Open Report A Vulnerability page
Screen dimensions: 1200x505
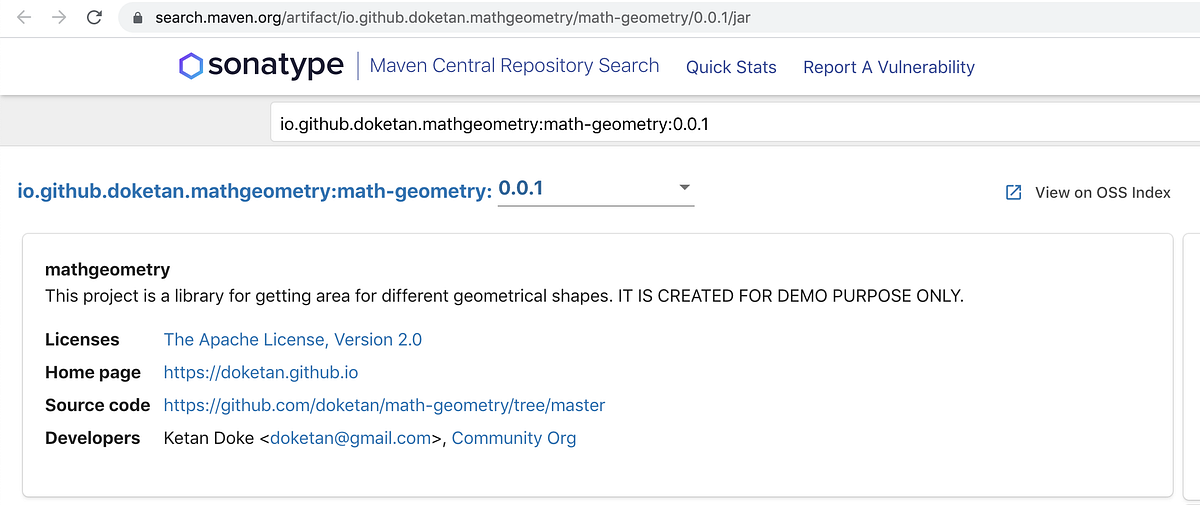(889, 67)
